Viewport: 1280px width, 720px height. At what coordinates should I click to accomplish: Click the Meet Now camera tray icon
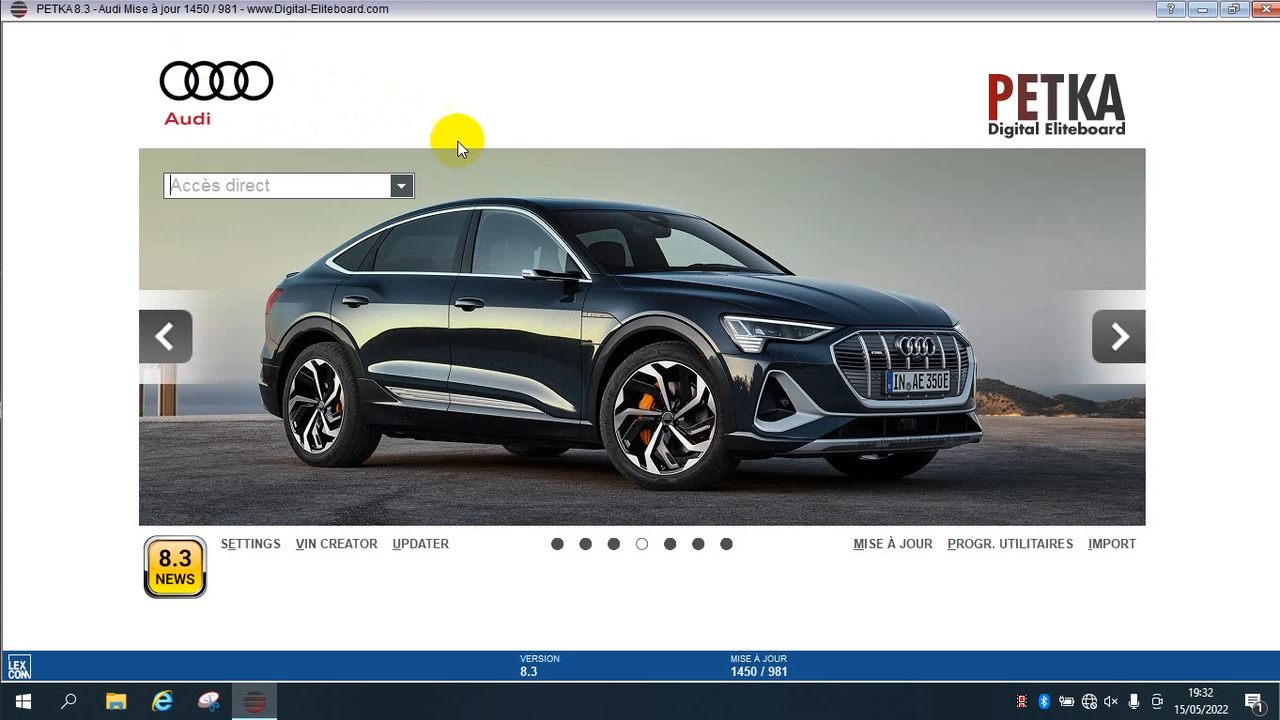click(1157, 702)
